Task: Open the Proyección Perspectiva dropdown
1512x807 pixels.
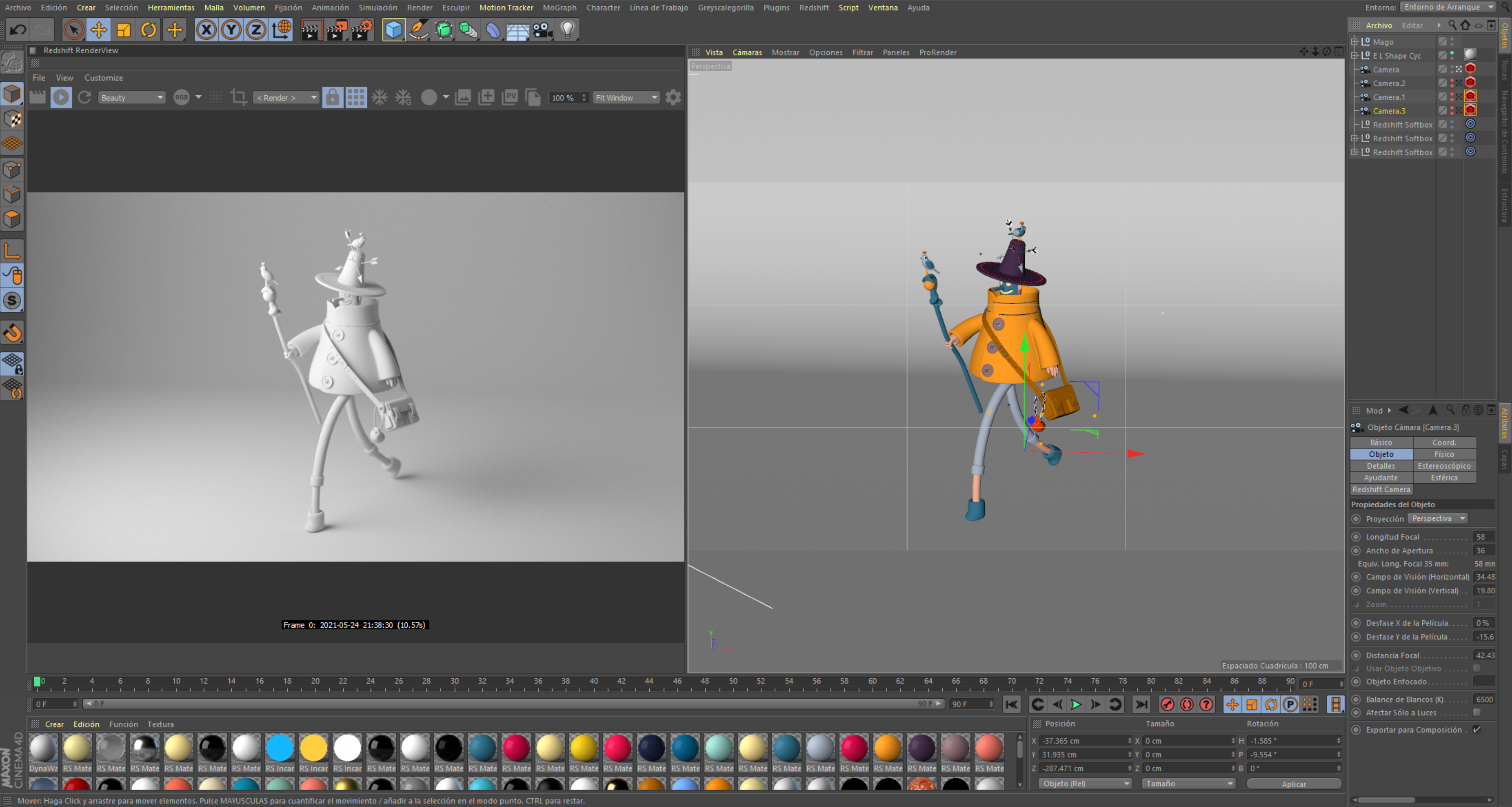Action: point(1438,518)
